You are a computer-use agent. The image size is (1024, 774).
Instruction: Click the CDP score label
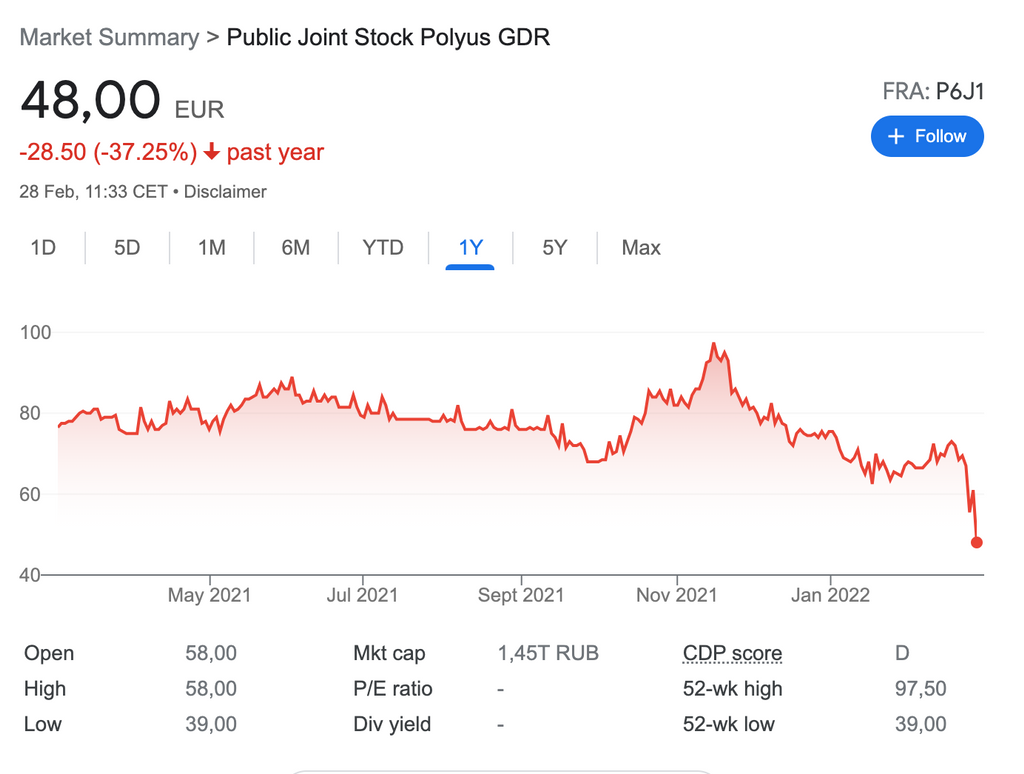point(732,653)
